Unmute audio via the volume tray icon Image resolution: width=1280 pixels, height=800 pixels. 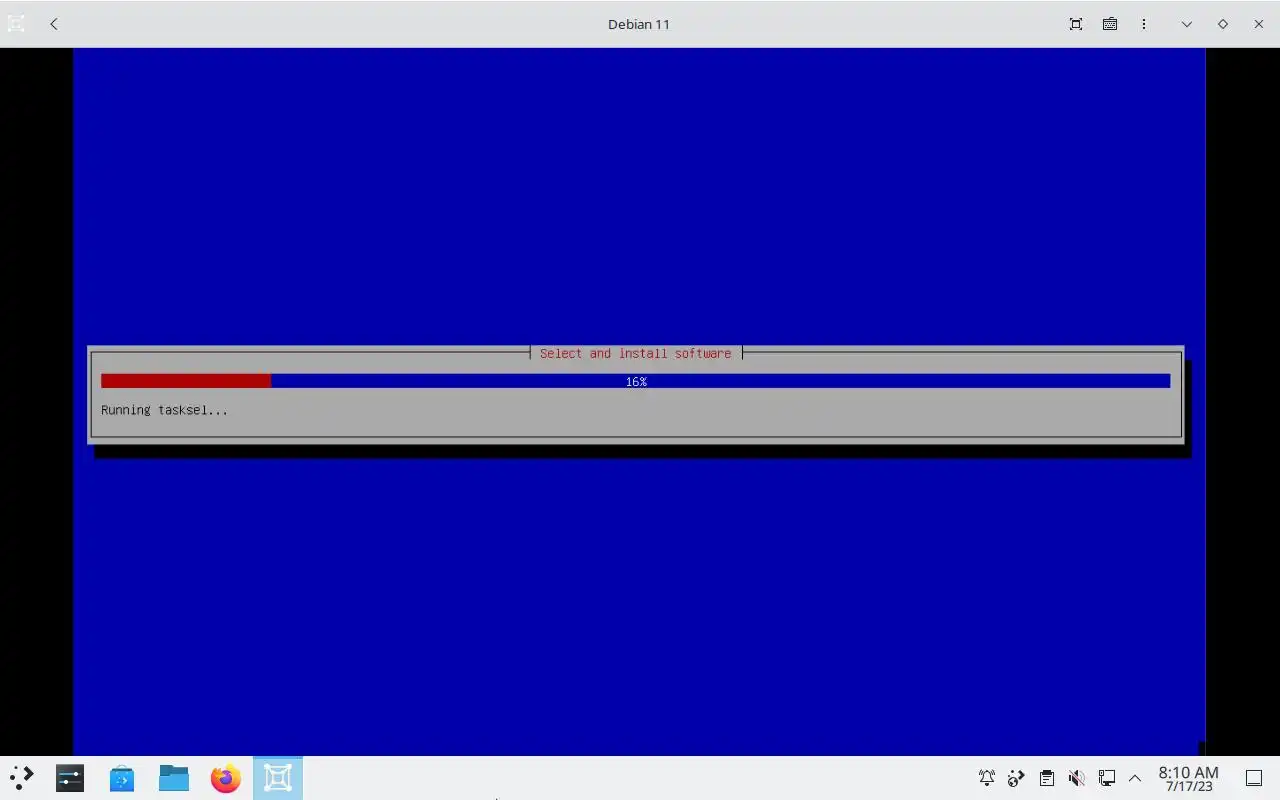pos(1076,778)
